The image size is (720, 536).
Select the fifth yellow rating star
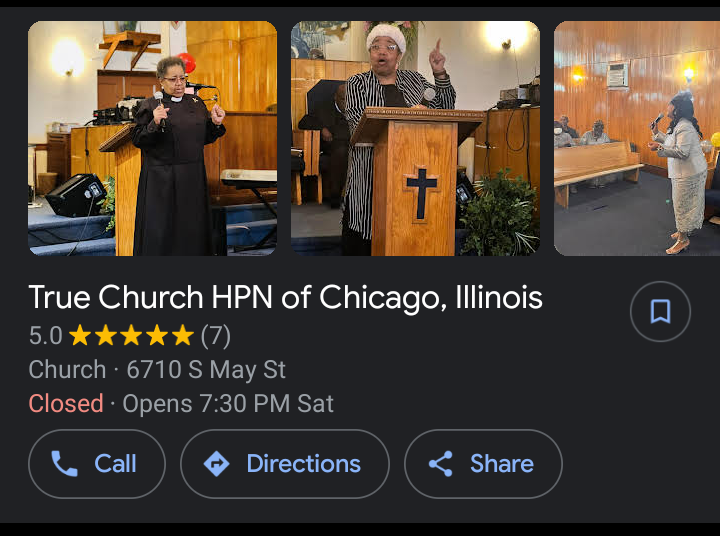(x=183, y=335)
